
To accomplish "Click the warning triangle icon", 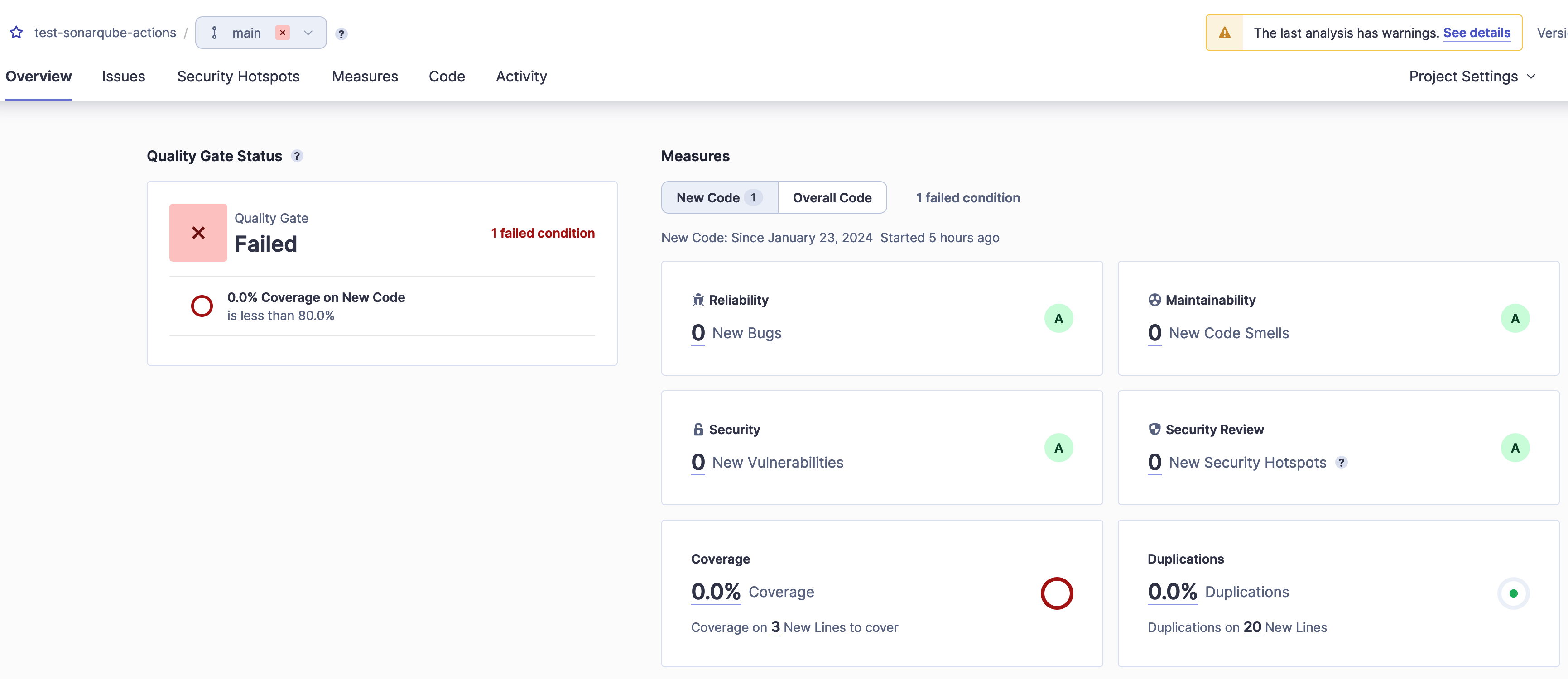I will pyautogui.click(x=1225, y=33).
